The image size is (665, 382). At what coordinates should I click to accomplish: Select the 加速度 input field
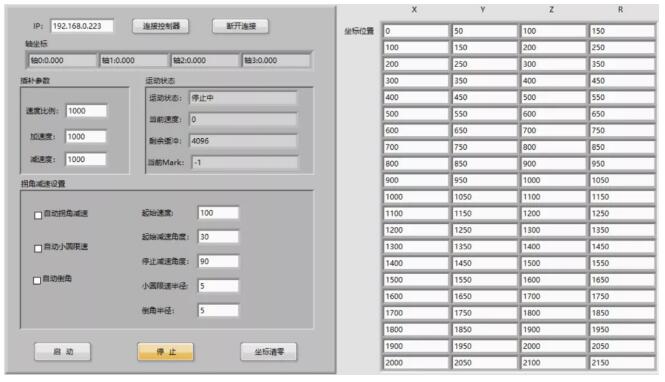pyautogui.click(x=86, y=137)
